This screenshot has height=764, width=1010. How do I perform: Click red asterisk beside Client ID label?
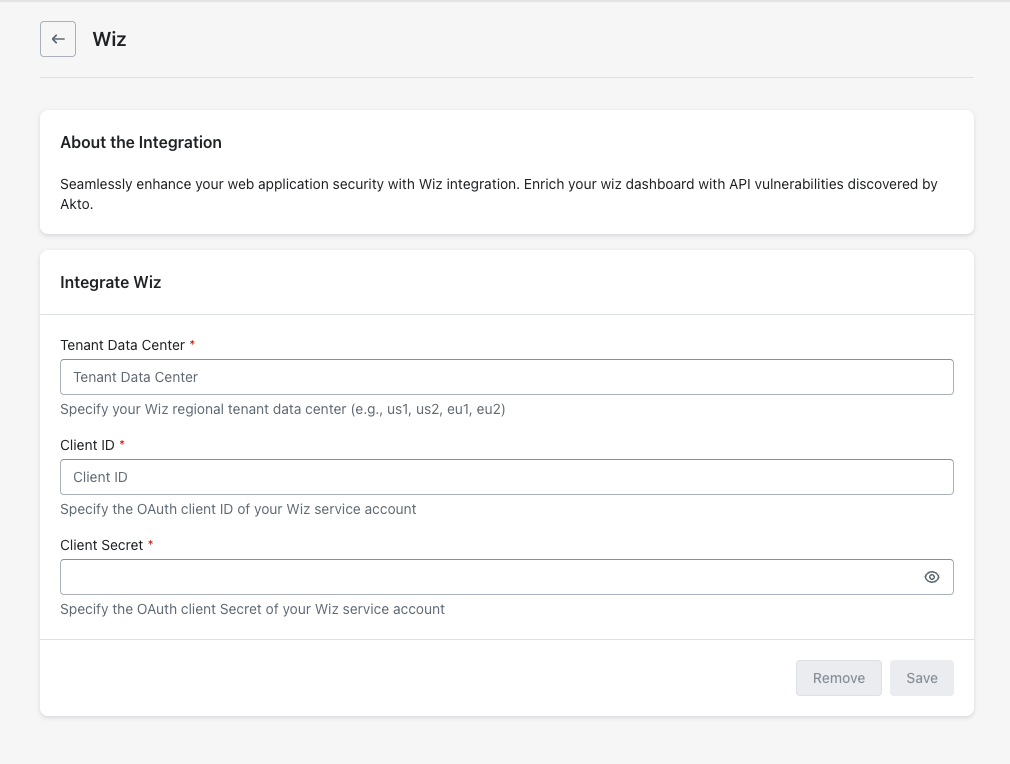(x=122, y=444)
